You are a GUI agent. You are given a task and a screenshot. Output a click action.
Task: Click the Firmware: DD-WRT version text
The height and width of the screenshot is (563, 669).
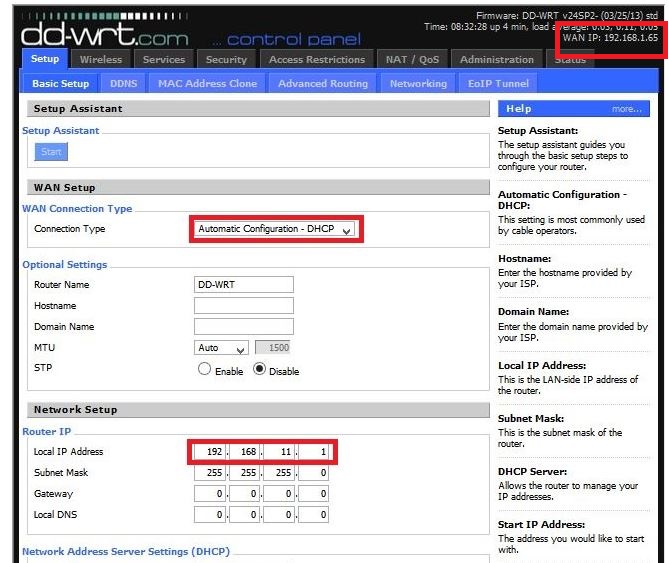point(567,16)
